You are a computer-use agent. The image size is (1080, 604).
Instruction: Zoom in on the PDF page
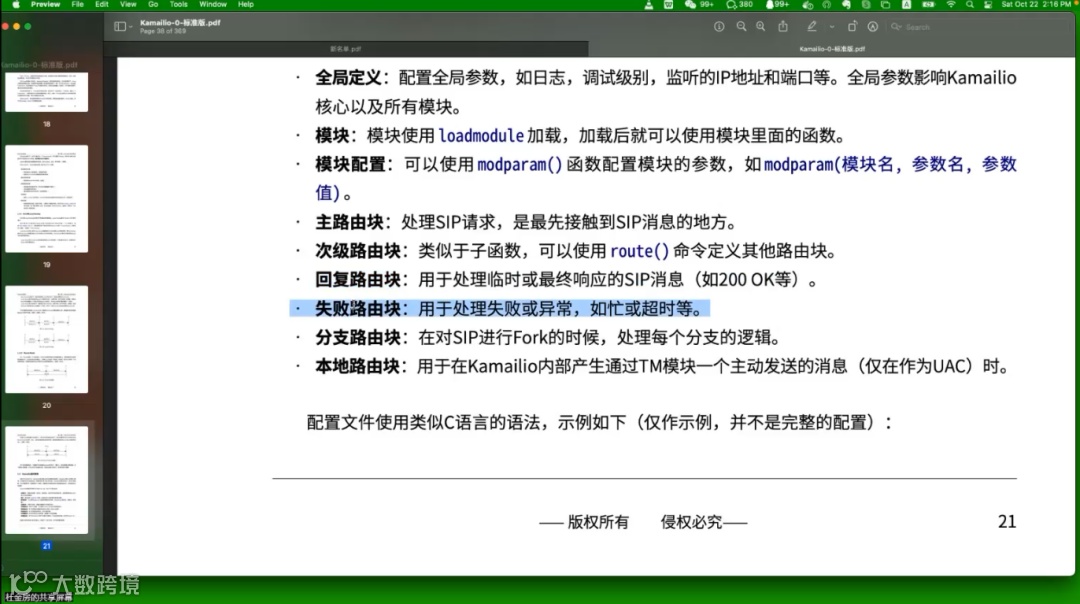[760, 27]
